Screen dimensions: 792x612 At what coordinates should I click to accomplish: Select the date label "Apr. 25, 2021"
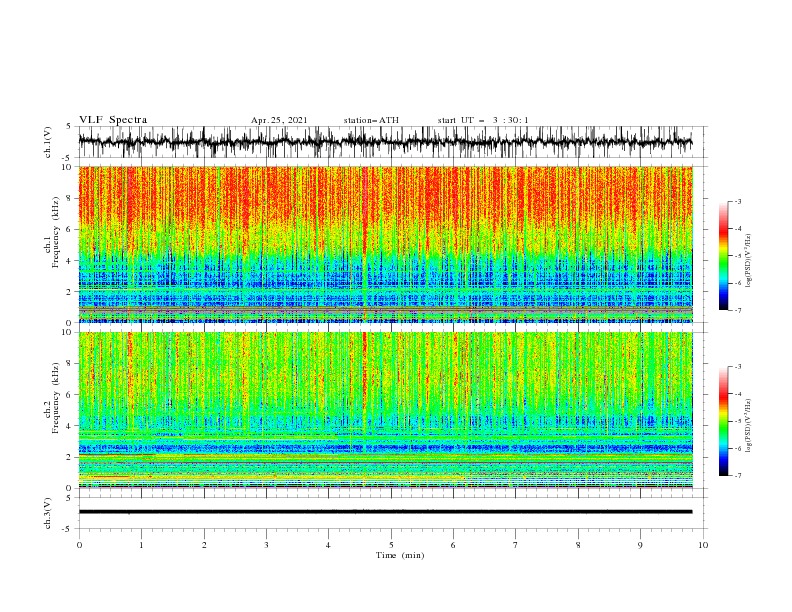click(x=279, y=120)
